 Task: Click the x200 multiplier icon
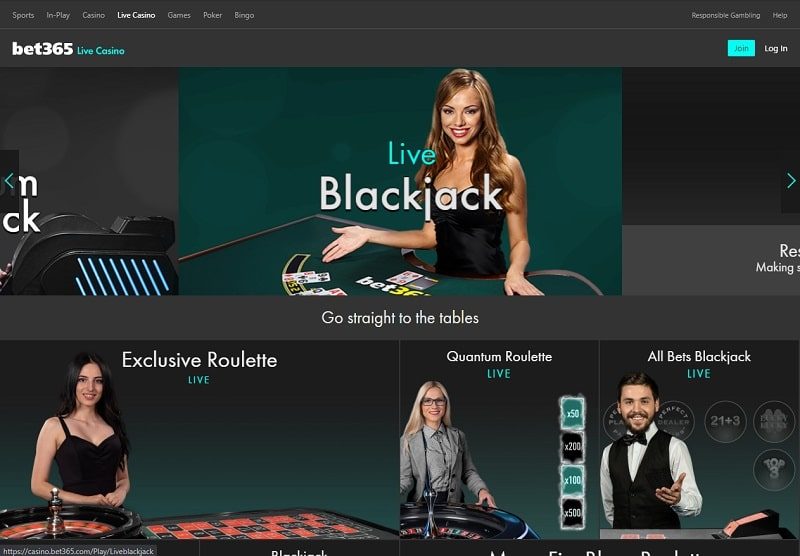(572, 446)
